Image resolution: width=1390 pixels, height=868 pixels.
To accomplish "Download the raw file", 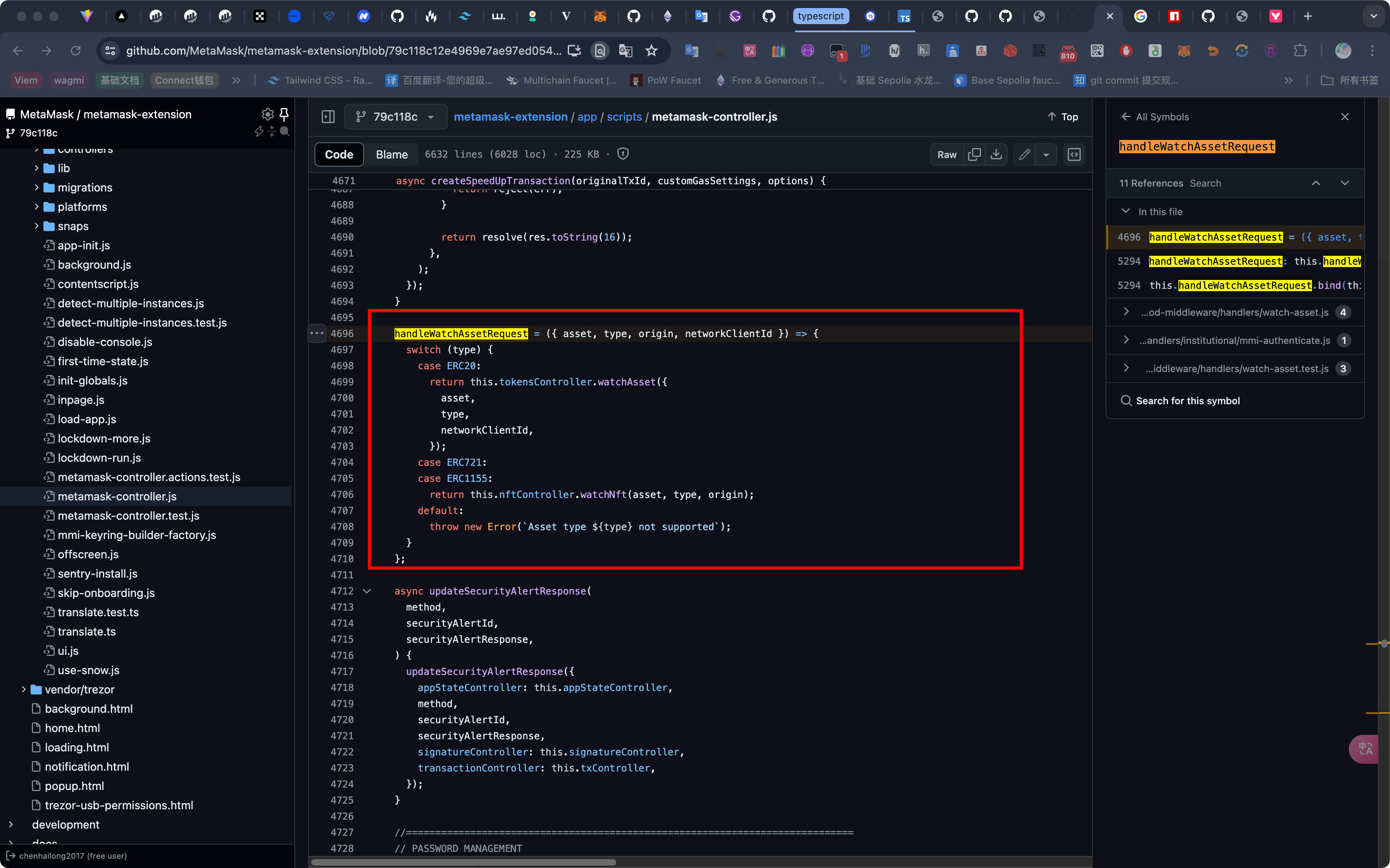I will coord(996,154).
